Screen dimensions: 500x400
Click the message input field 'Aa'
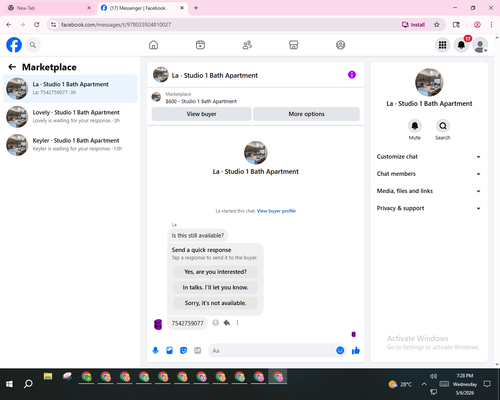pos(271,350)
